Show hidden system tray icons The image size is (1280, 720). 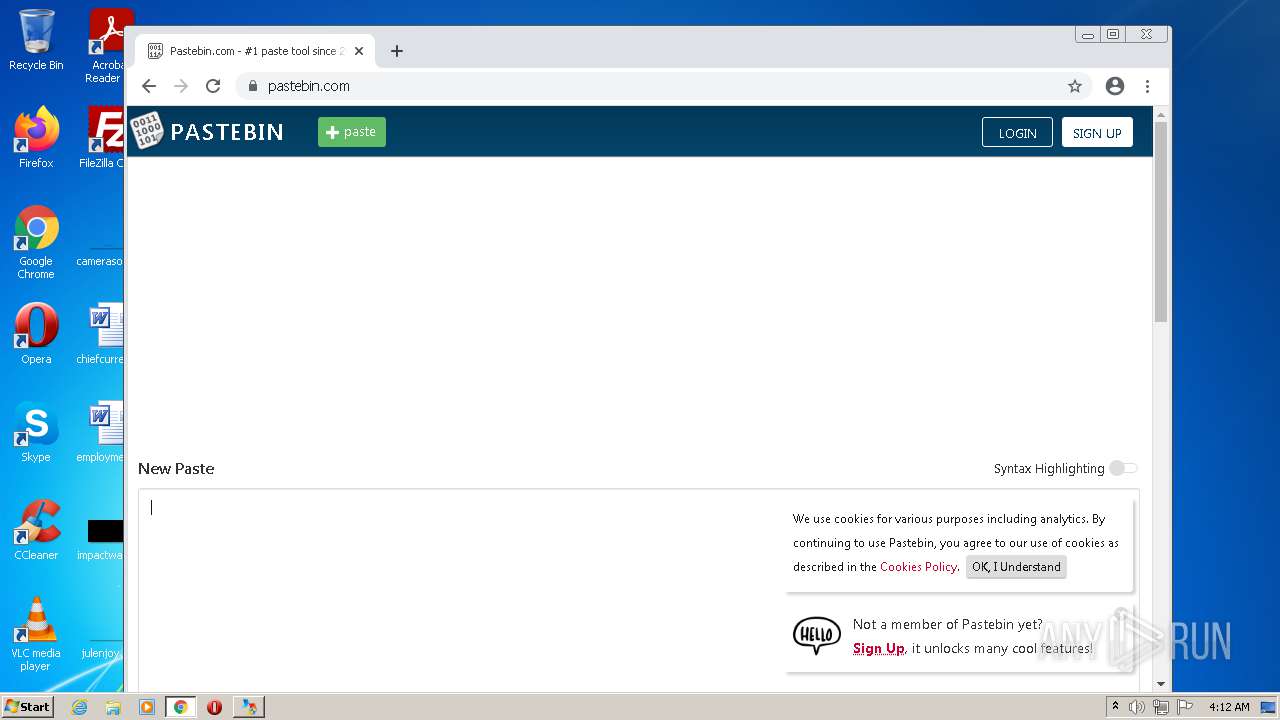point(1115,707)
